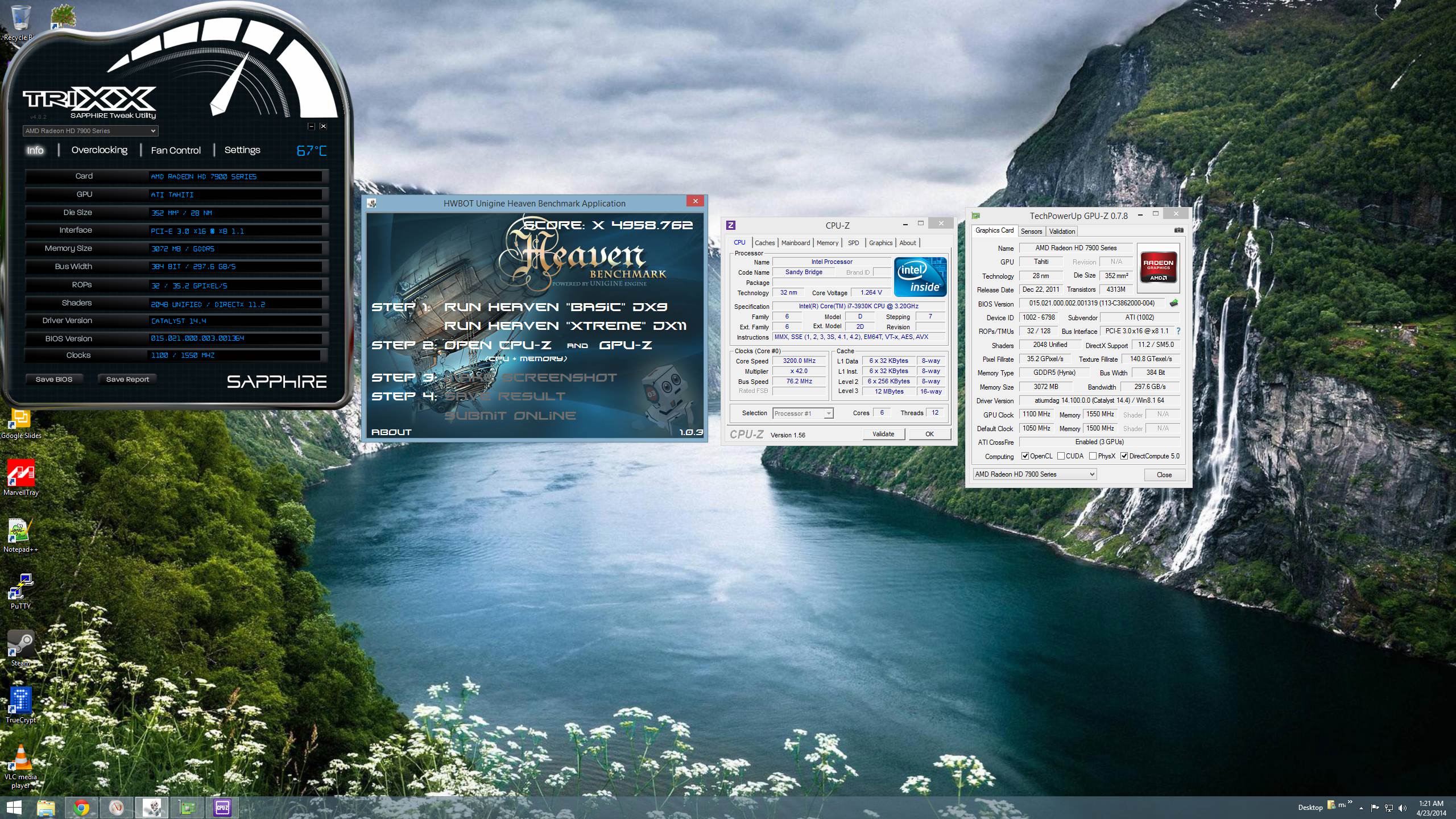The height and width of the screenshot is (819, 1456).
Task: Click the Desktop toolbar label in taskbar
Action: (x=1310, y=808)
